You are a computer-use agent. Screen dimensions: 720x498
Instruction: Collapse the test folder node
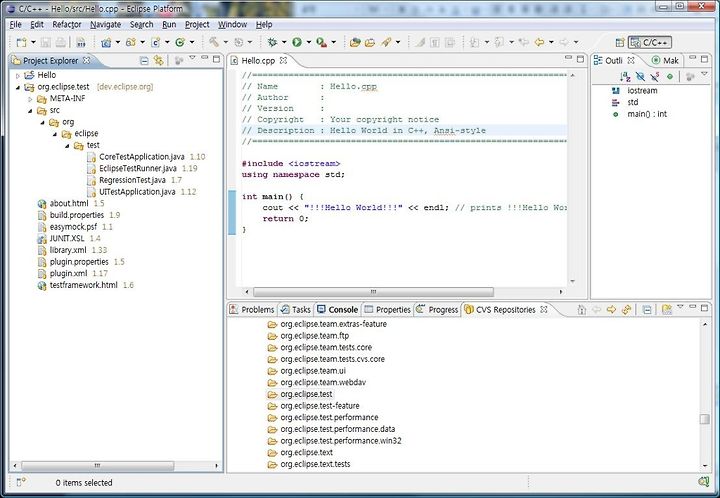click(x=67, y=145)
